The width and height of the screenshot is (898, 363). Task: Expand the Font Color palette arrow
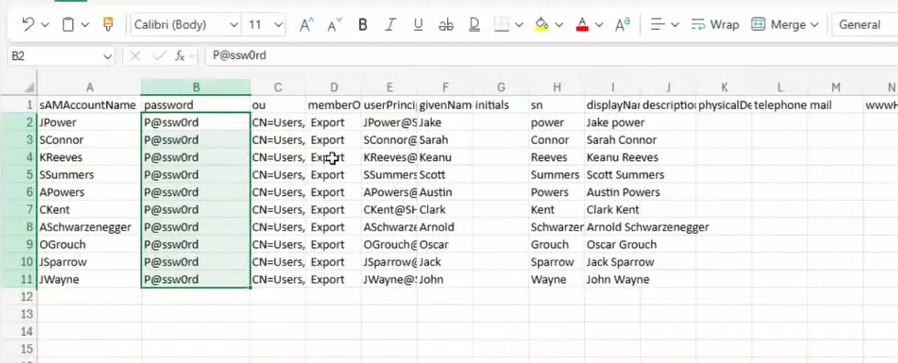coord(600,25)
